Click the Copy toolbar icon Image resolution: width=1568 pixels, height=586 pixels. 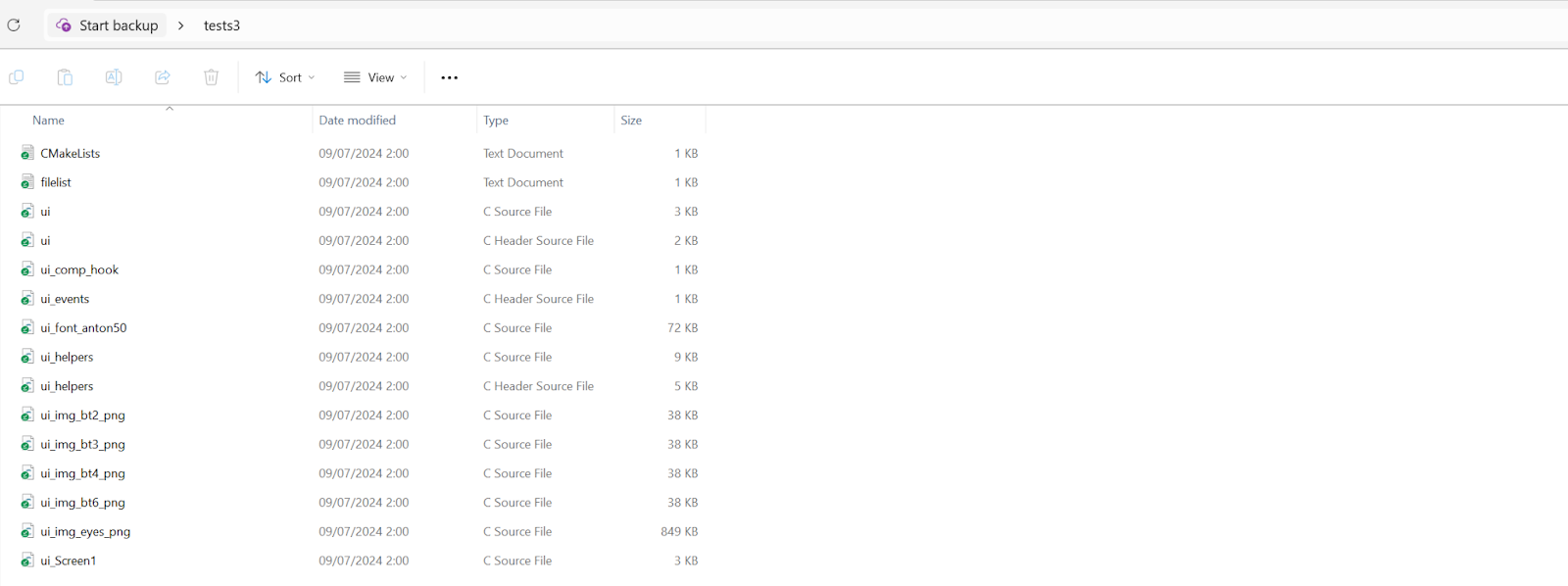coord(16,77)
